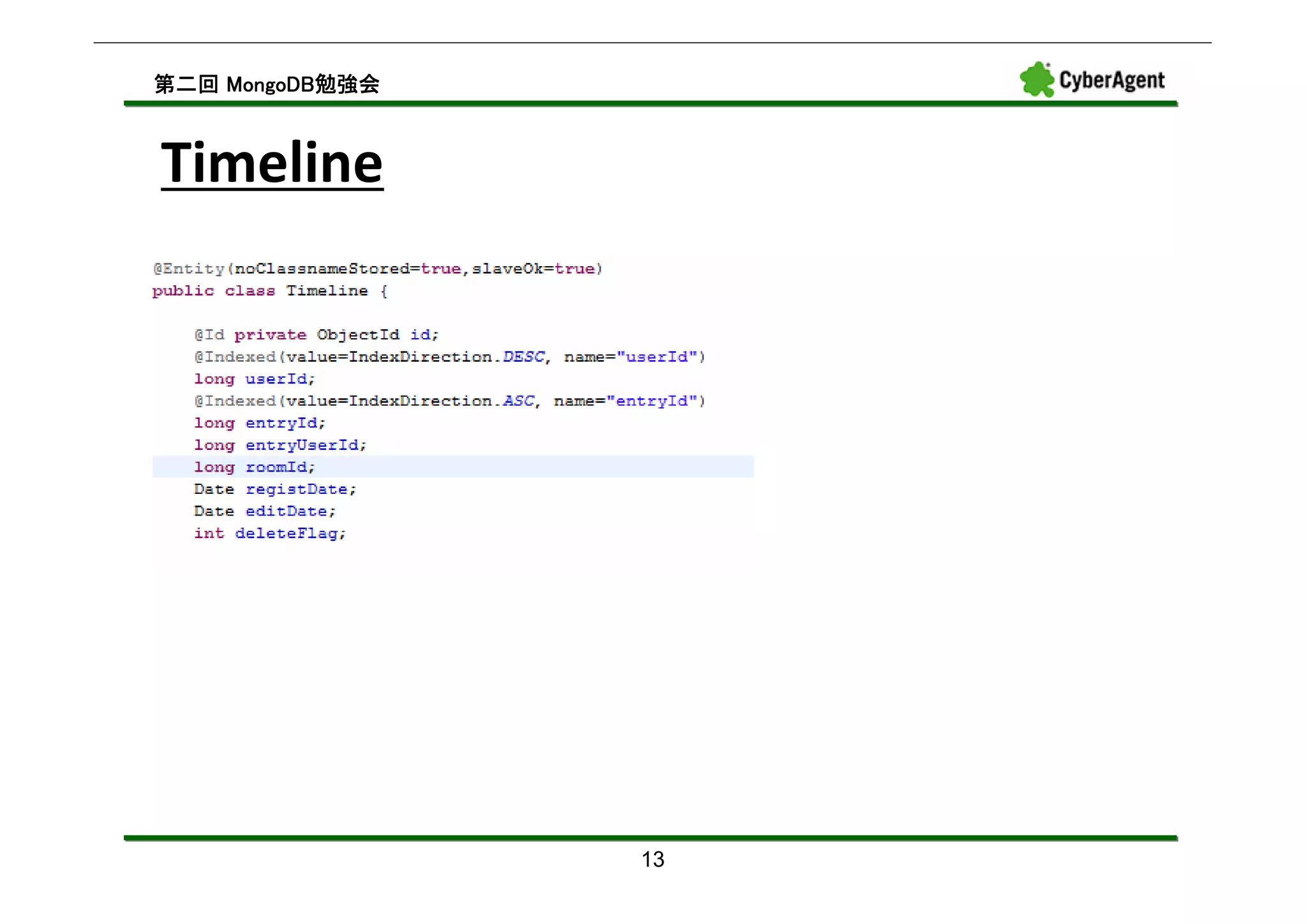The width and height of the screenshot is (1307, 924).
Task: Click the 'Date editDate;' line
Action: (x=265, y=511)
